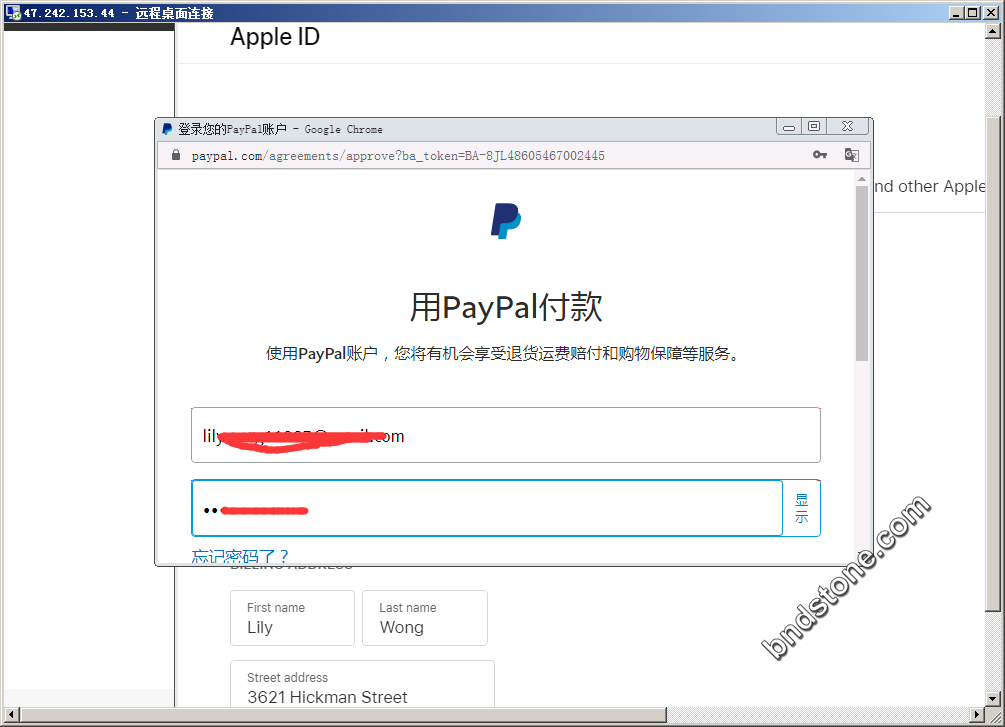The image size is (1005, 727).
Task: Click the PayPal popup vertical scrollbar thumb
Action: coord(862,273)
